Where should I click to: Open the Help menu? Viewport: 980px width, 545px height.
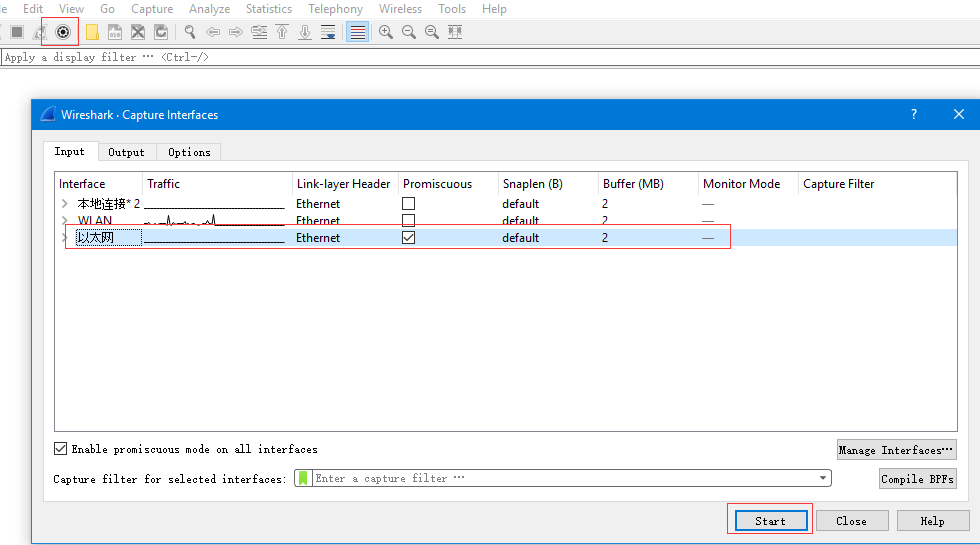(x=494, y=9)
